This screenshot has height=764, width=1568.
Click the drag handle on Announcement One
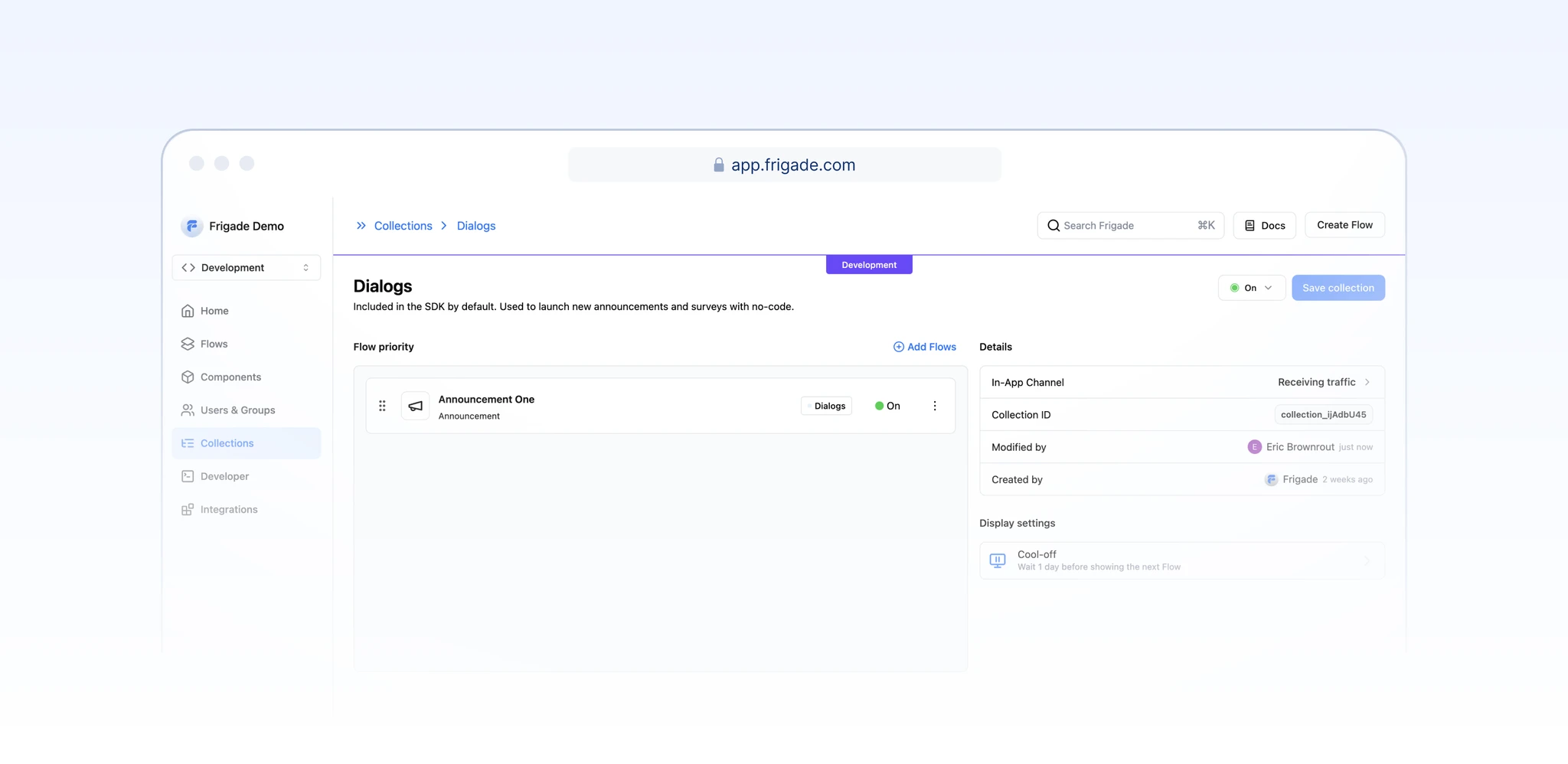coord(382,406)
